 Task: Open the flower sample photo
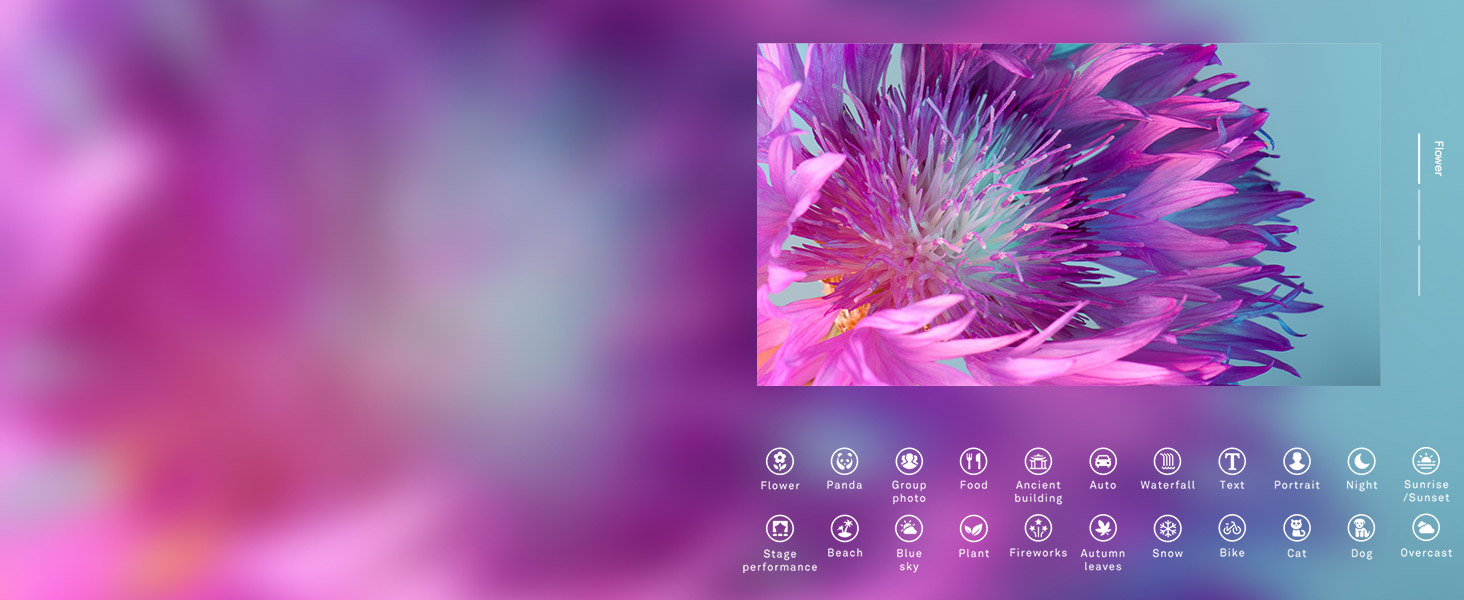point(1068,214)
